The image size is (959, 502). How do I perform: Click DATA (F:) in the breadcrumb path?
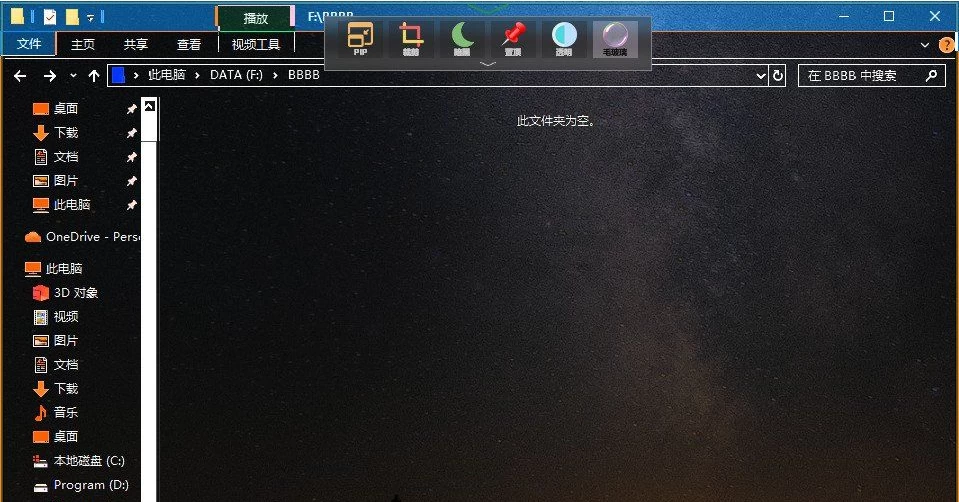[239, 76]
